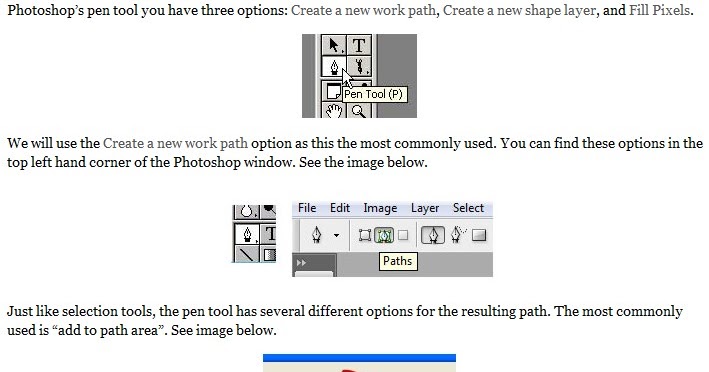Expand the collapsed panel double-arrow

(x=301, y=262)
